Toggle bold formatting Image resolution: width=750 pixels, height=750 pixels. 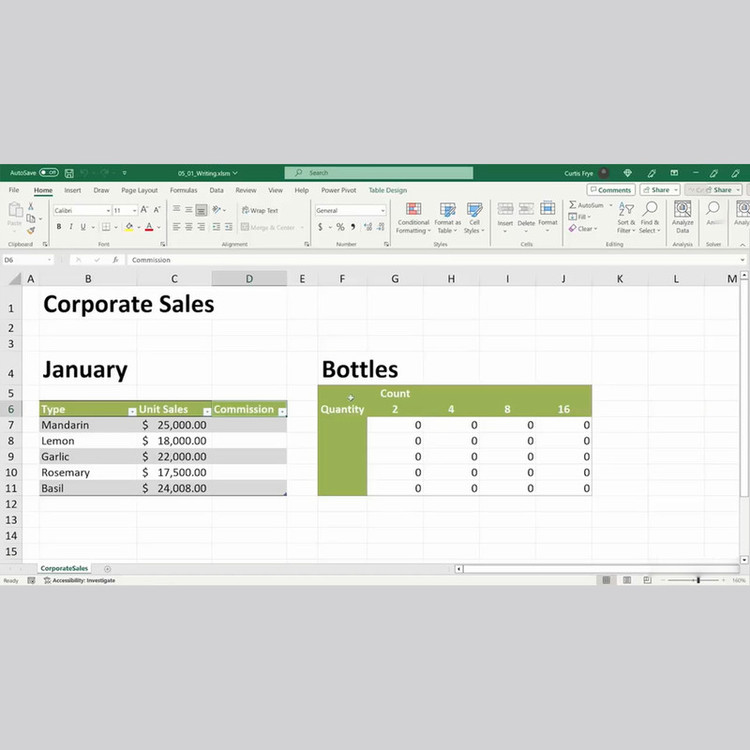tap(59, 227)
